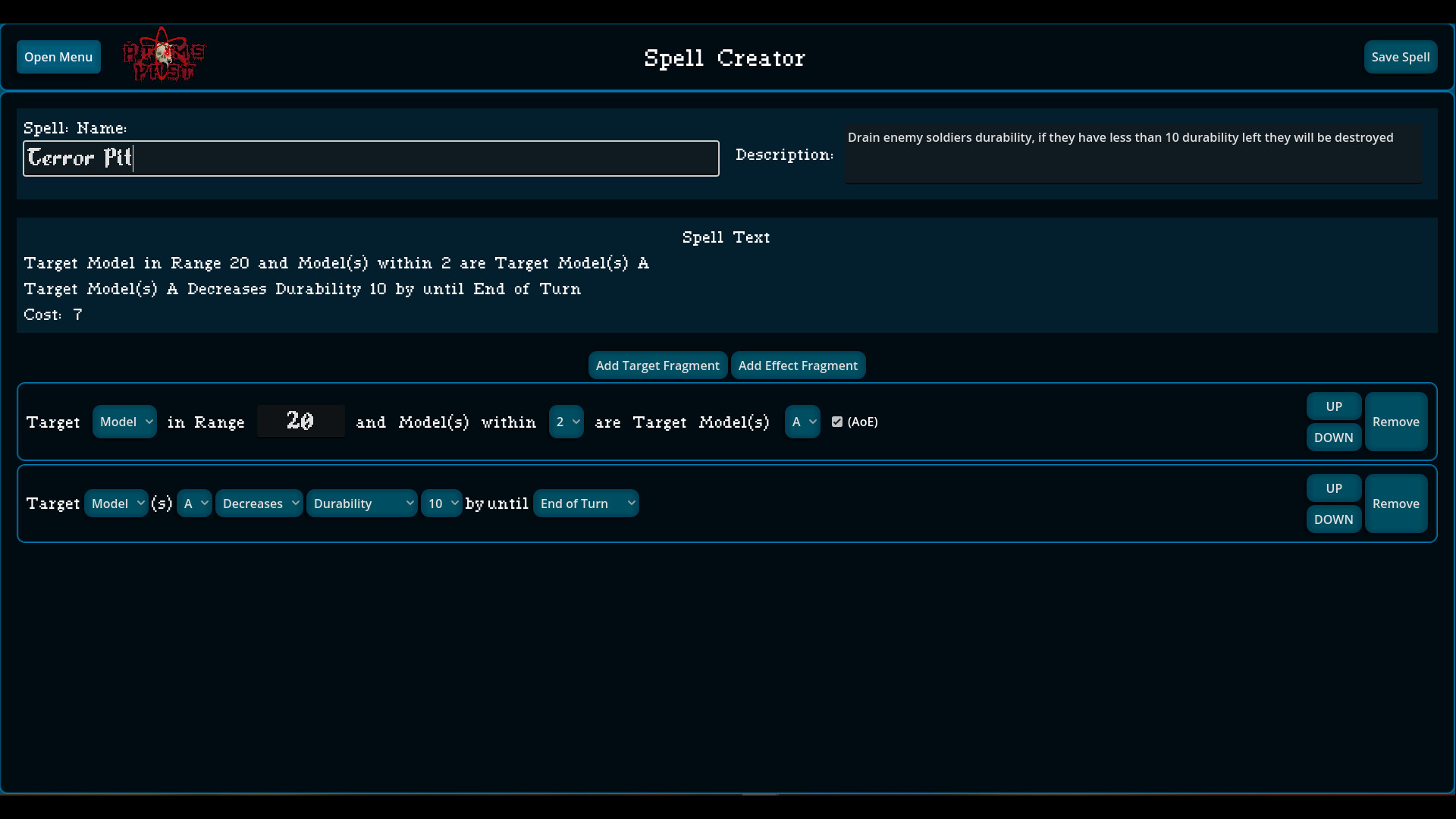Click the UP arrow for second fragment
Viewport: 1456px width, 819px height.
click(1334, 487)
